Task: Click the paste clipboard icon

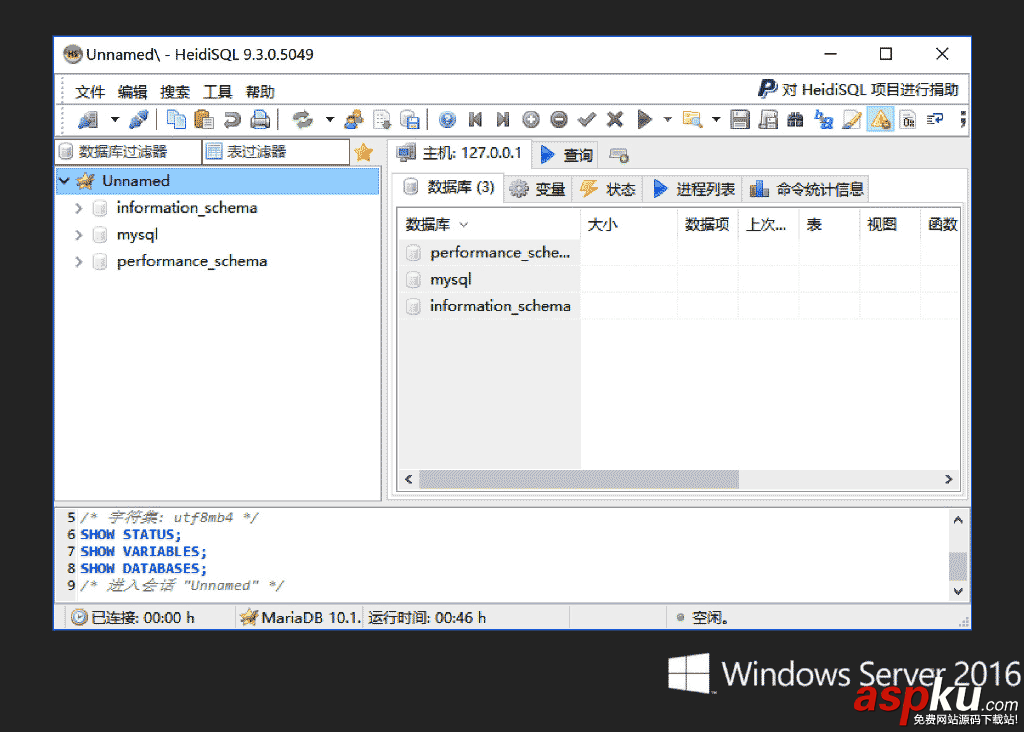Action: [204, 119]
